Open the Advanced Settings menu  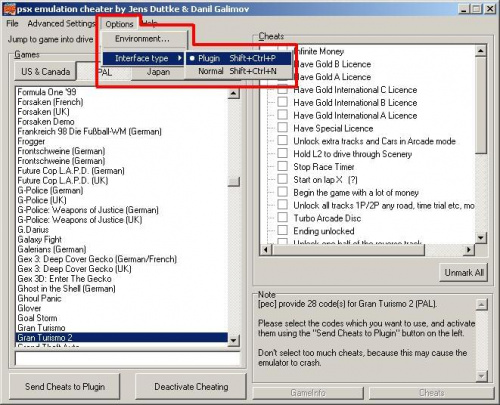61,24
